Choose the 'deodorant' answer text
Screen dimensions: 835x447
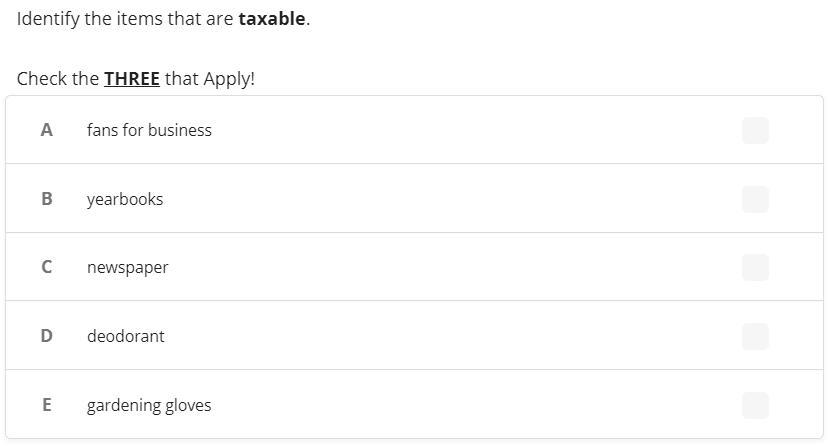click(x=126, y=336)
